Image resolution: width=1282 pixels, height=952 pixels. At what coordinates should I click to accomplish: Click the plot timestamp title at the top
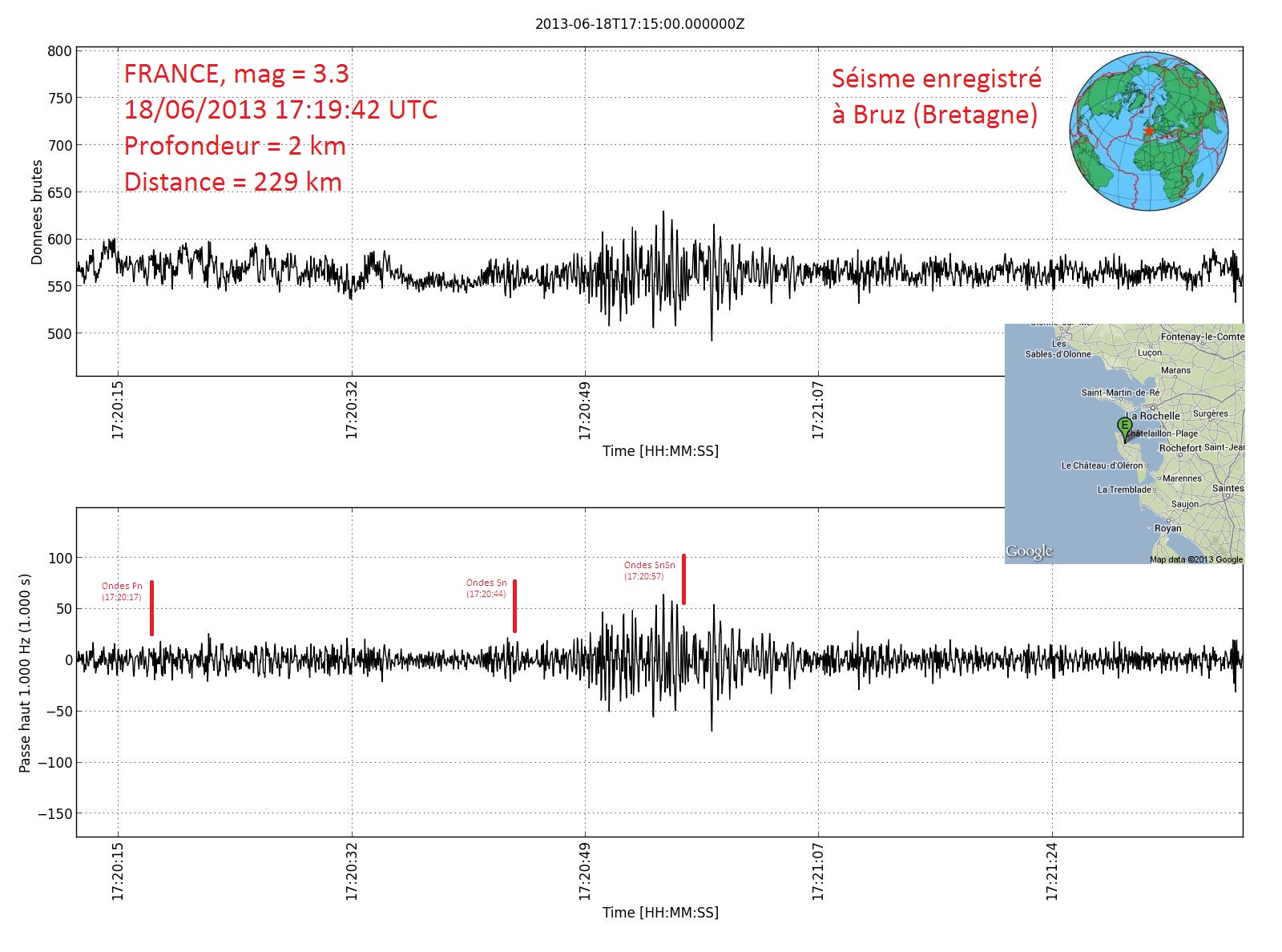click(639, 24)
